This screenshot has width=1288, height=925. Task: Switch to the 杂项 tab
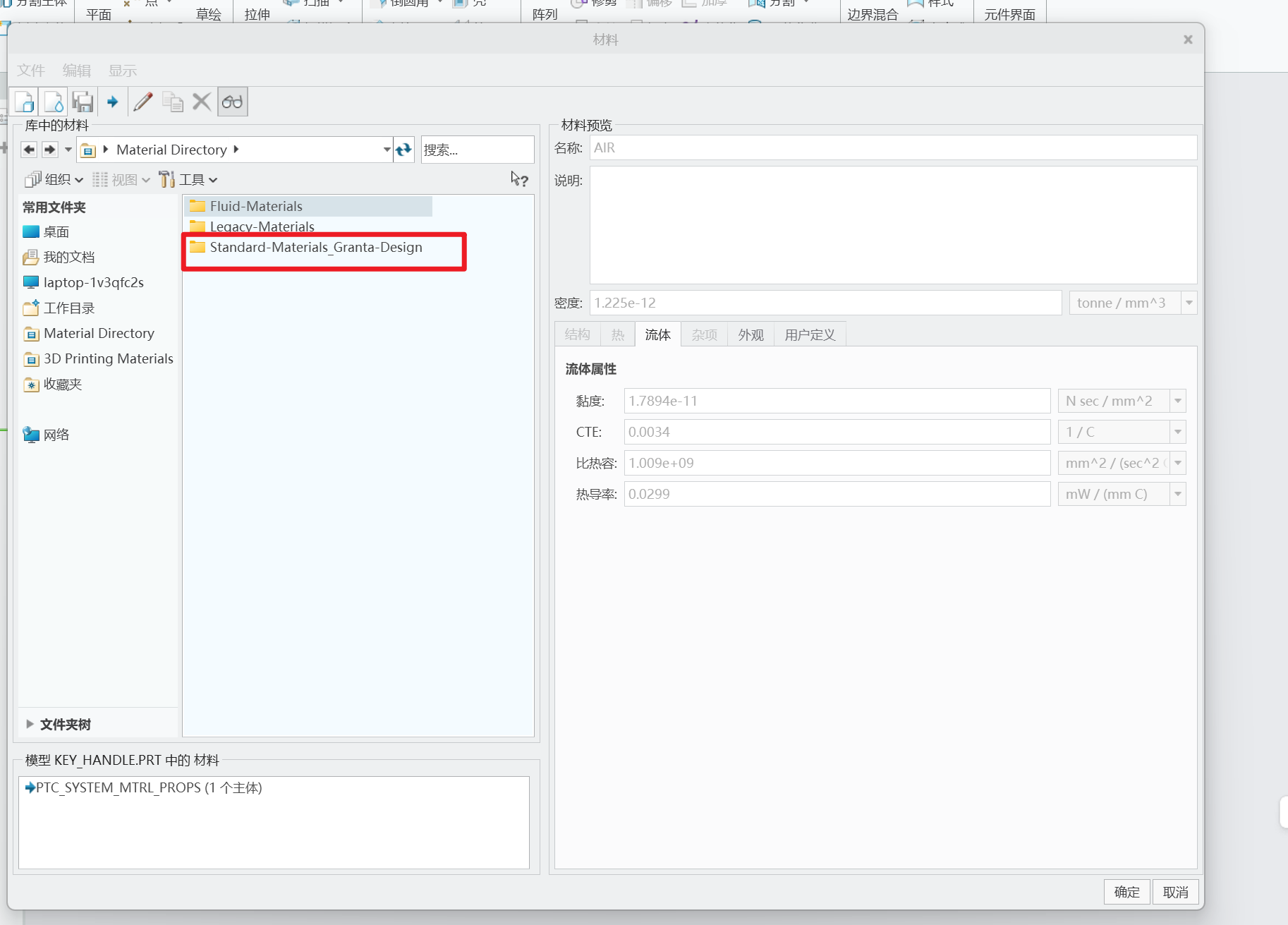pyautogui.click(x=704, y=334)
